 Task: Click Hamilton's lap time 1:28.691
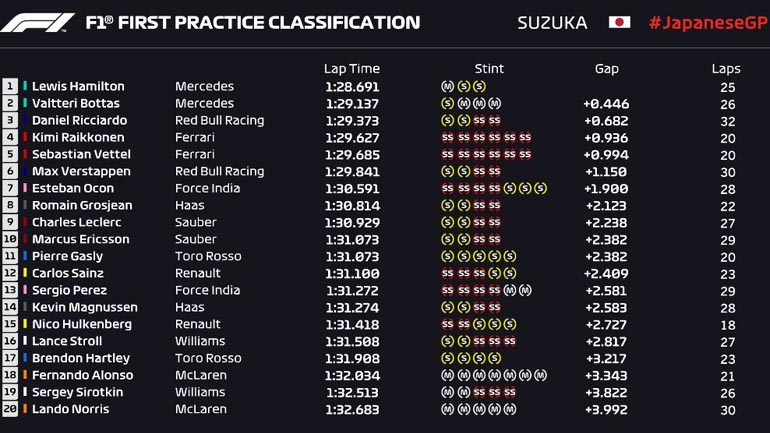tap(352, 87)
